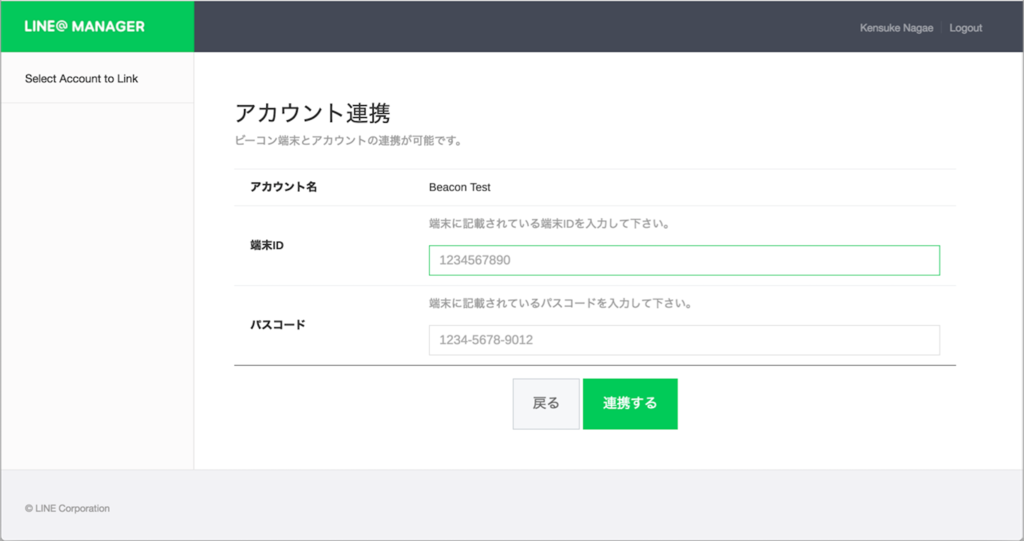The height and width of the screenshot is (541, 1024).
Task: Log out via the Logout link
Action: 965,27
